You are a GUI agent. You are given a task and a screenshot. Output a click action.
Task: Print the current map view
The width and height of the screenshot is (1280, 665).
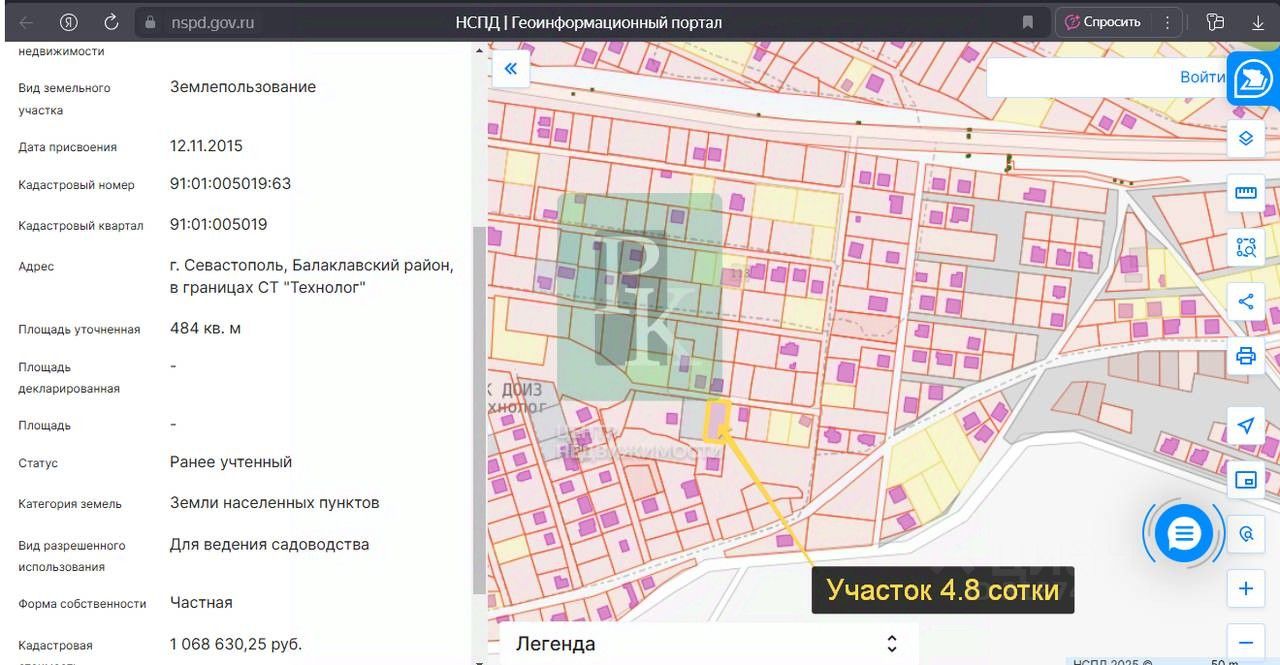coord(1245,355)
